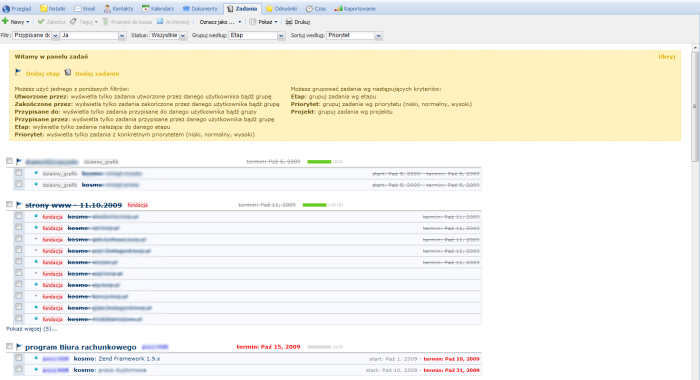Click red termin: Paź 10, 2009 date
The width and height of the screenshot is (700, 380).
(x=451, y=359)
